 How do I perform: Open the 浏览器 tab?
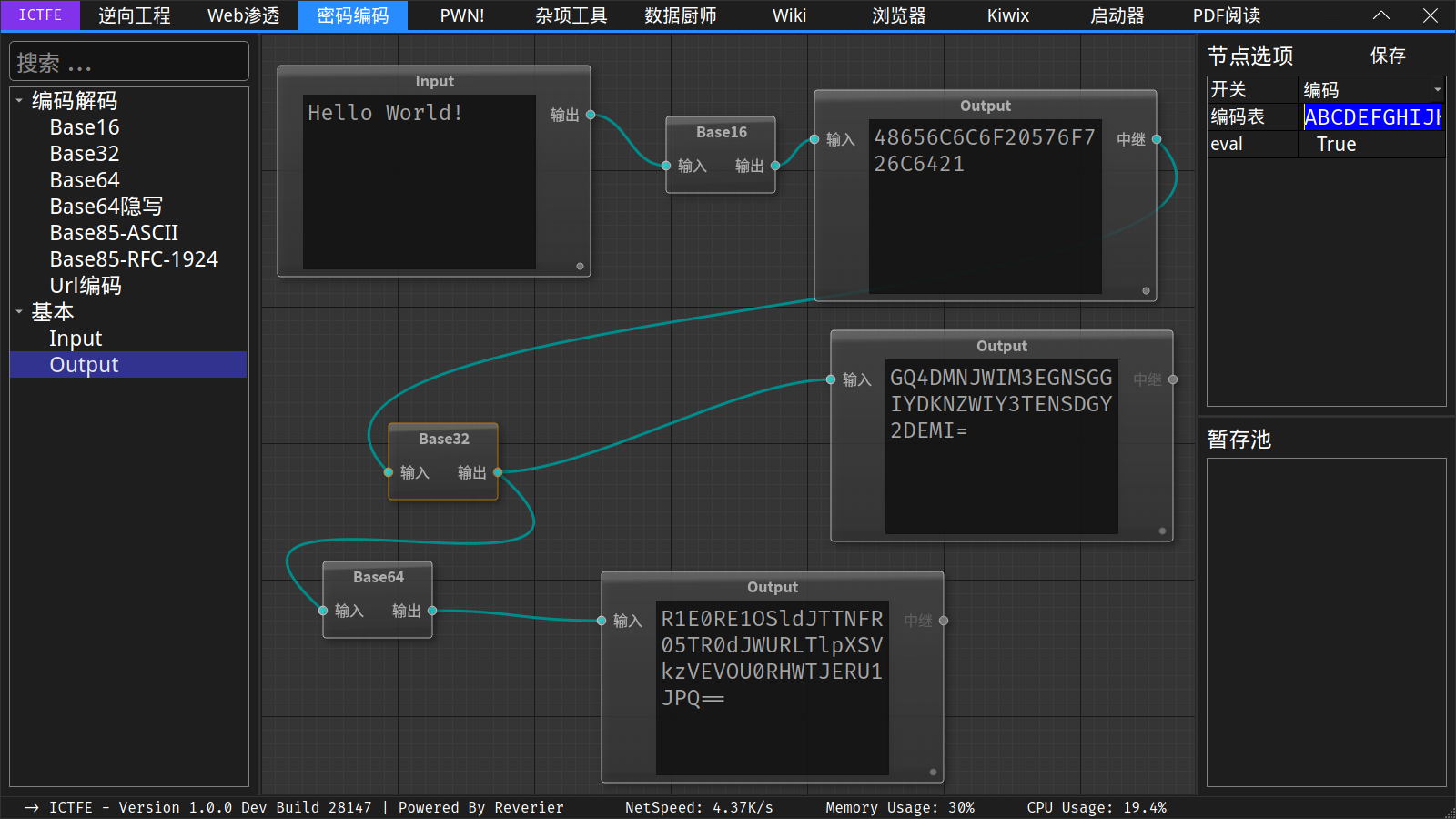pyautogui.click(x=899, y=15)
